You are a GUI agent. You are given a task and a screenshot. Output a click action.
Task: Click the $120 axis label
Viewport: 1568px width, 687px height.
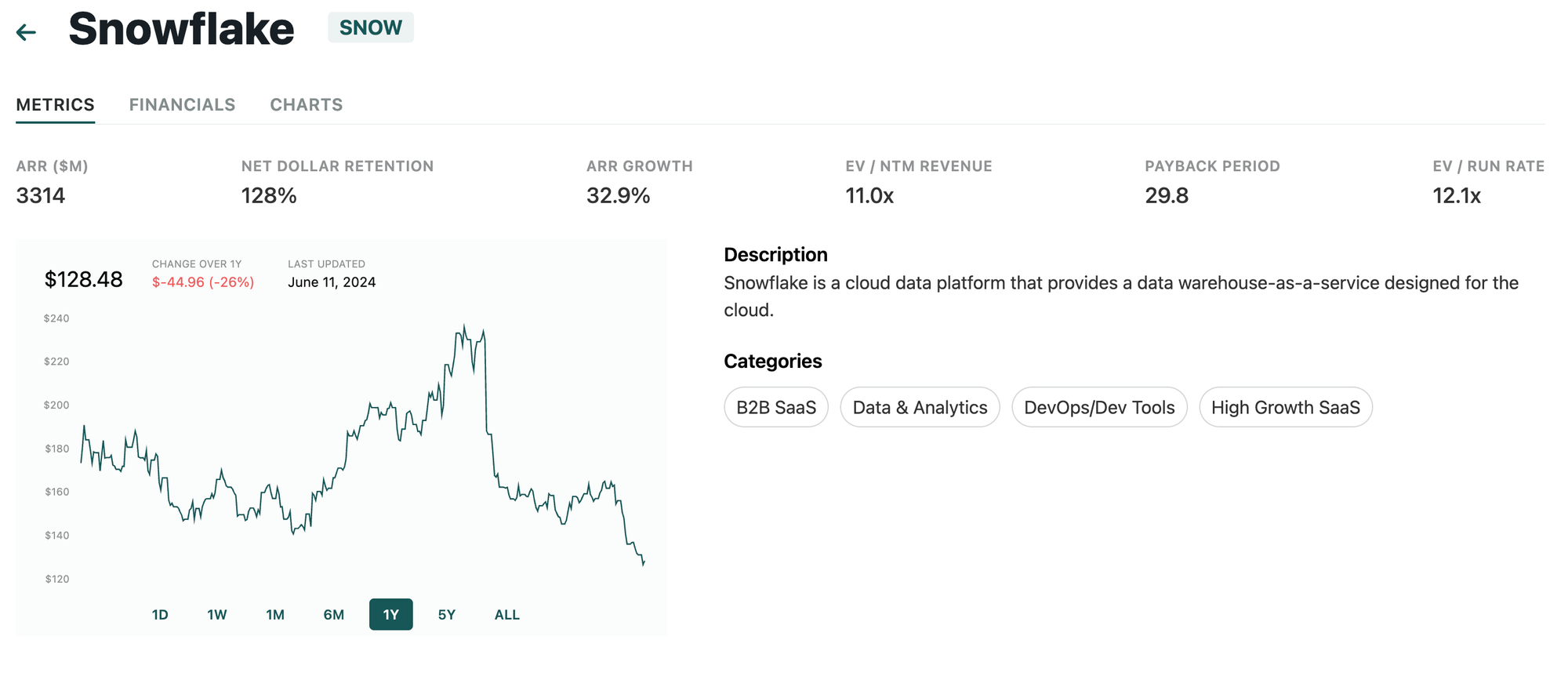coord(56,579)
